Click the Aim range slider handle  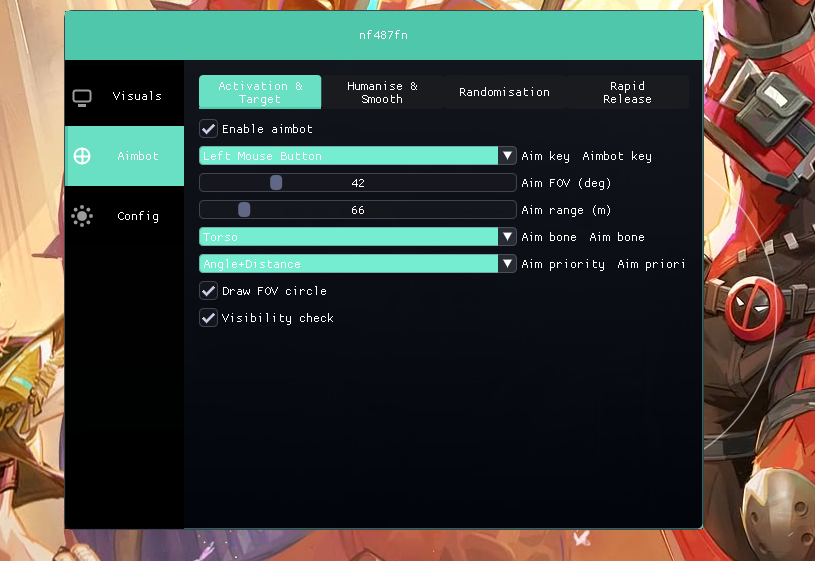(244, 210)
